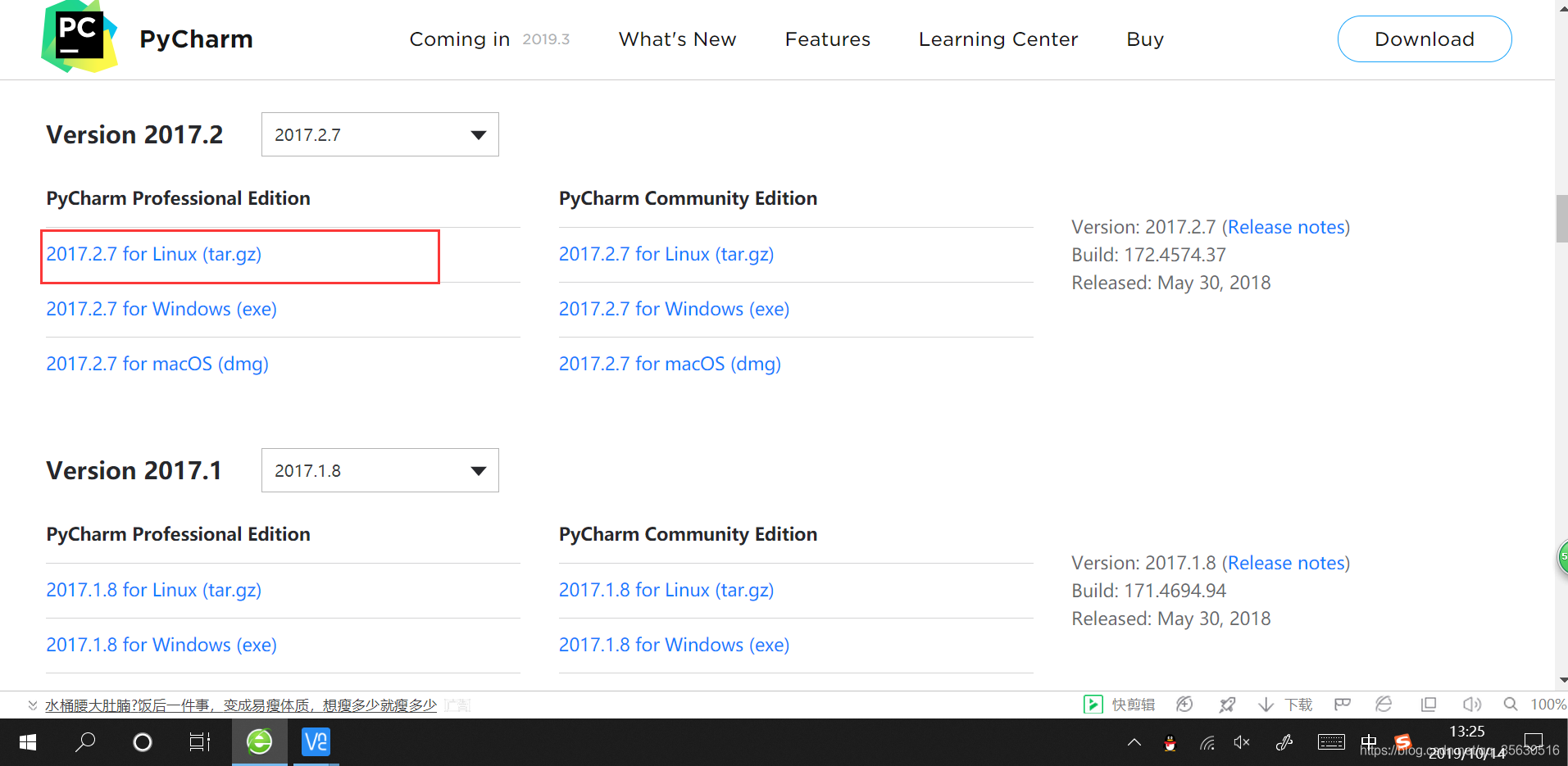This screenshot has width=1568, height=766.
Task: Click the browser sound speaker icon
Action: 1472,705
